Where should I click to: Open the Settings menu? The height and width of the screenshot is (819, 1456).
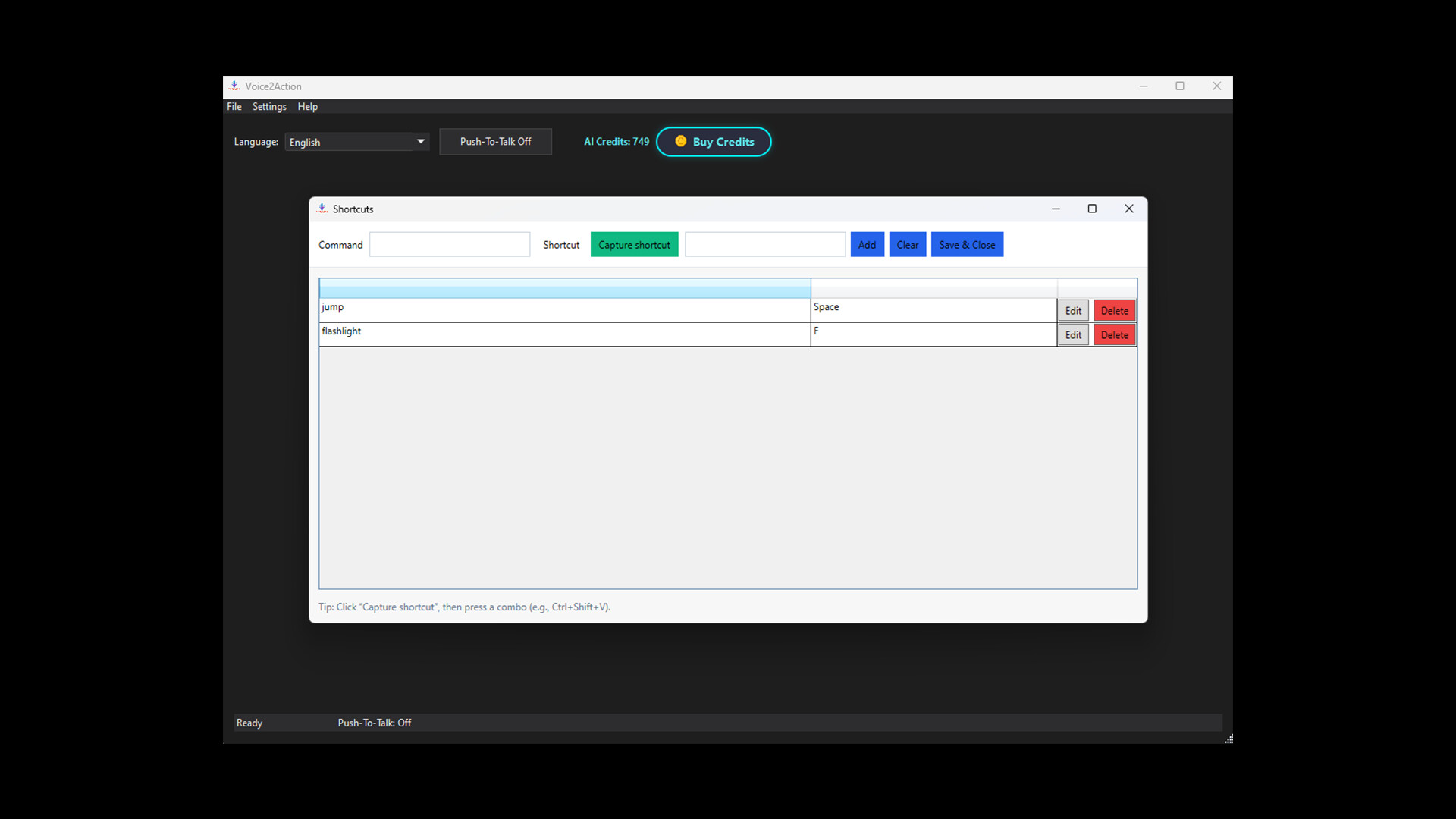pyautogui.click(x=269, y=106)
